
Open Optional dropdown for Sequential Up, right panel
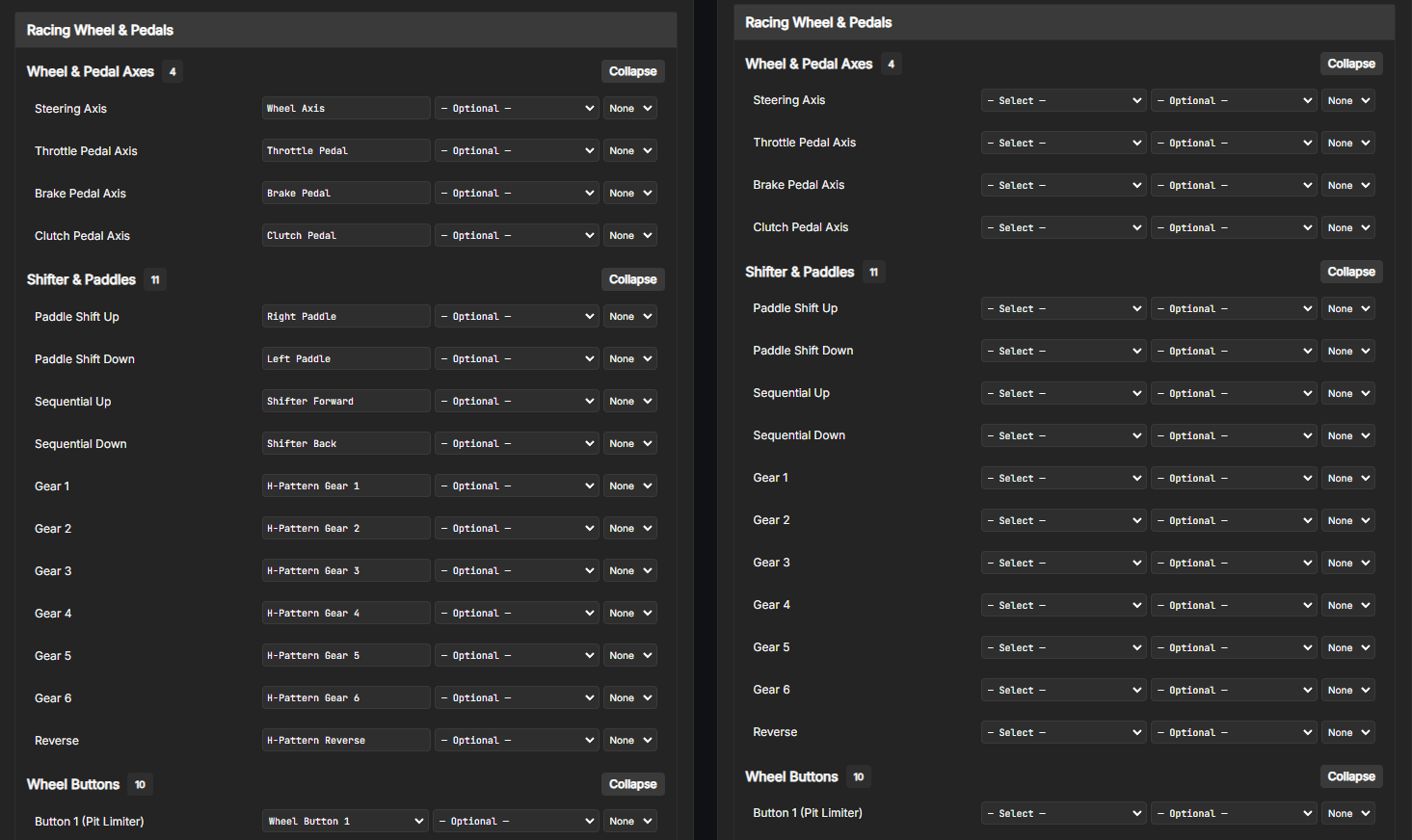pyautogui.click(x=1234, y=393)
